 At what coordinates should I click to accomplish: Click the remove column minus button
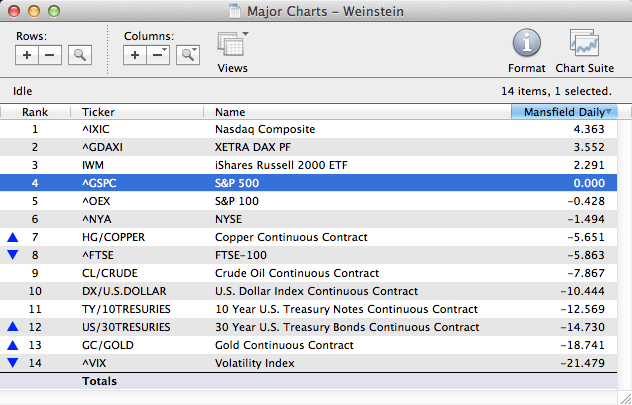157,55
